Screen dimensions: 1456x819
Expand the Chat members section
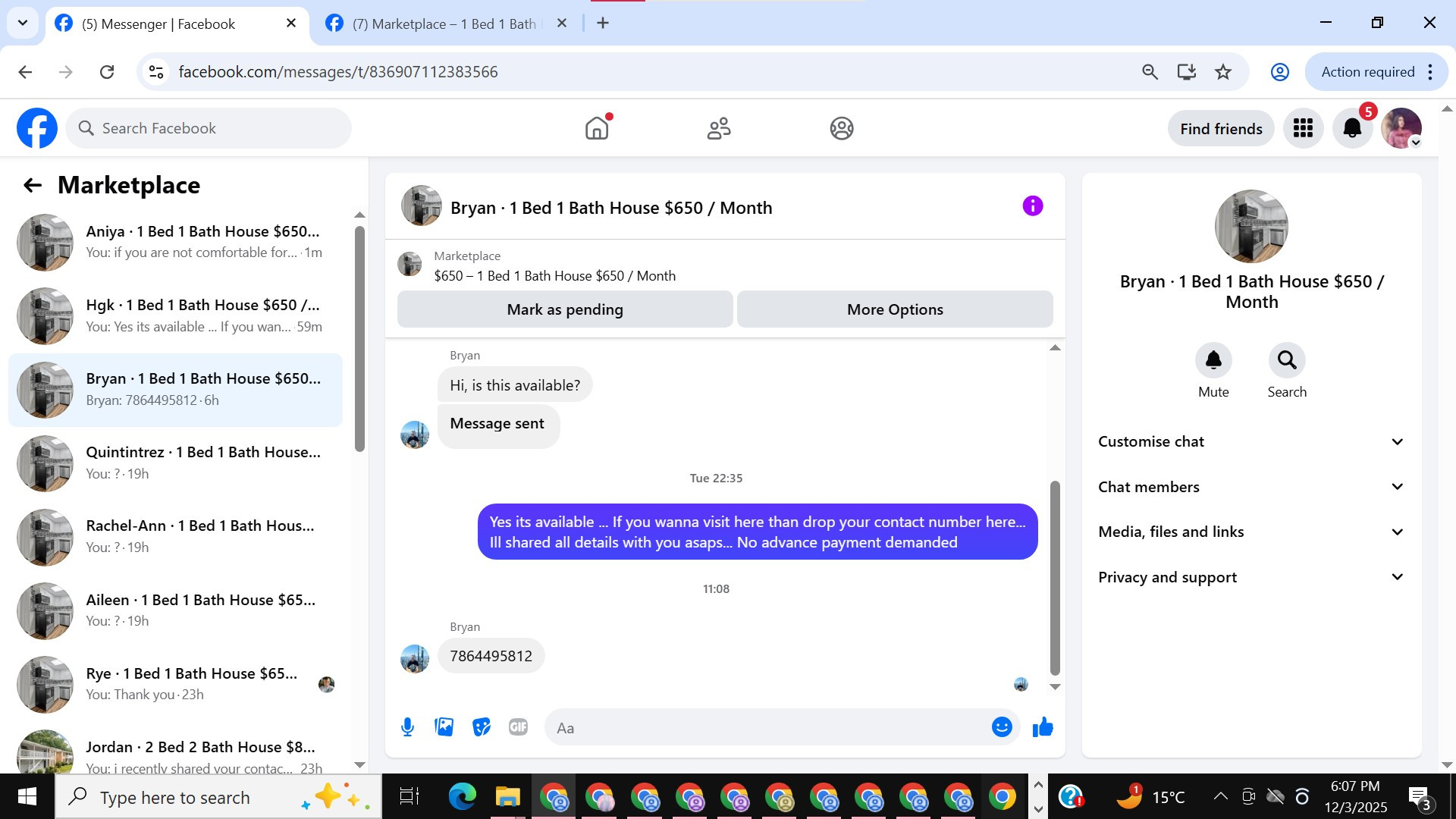(1251, 487)
